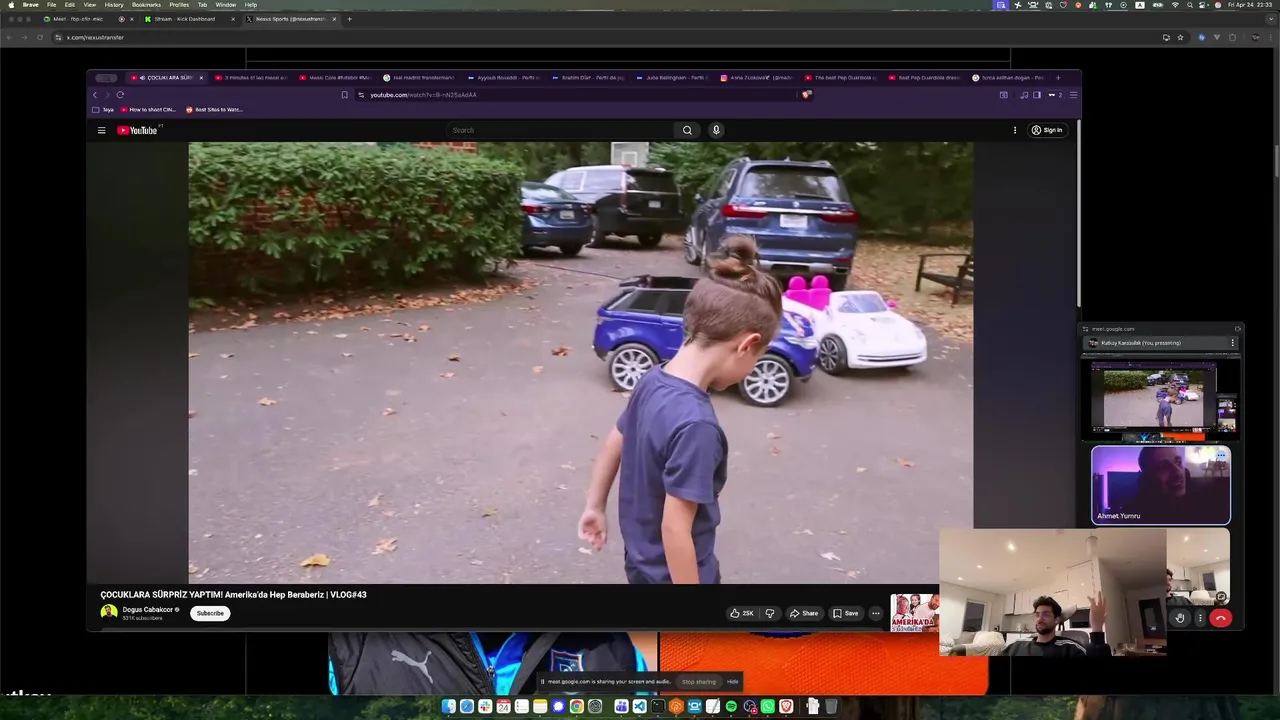Open the Amerika'da video thumbnail
This screenshot has width=1280, height=720.
click(914, 613)
